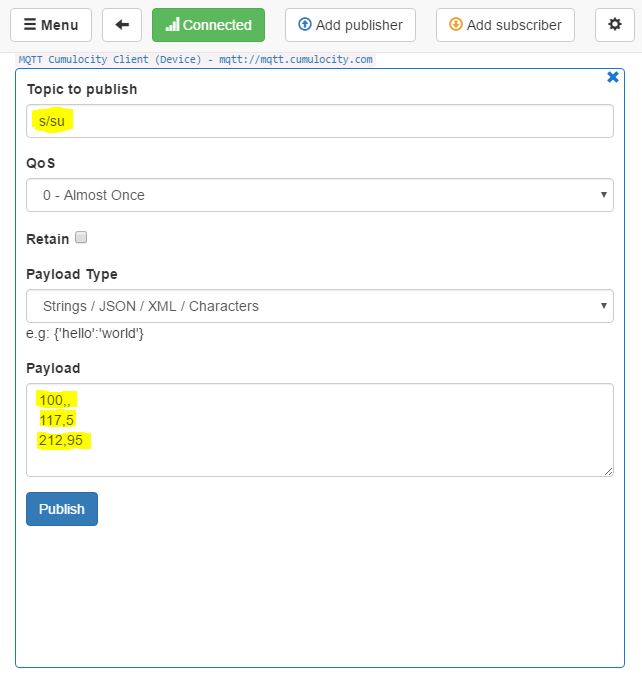This screenshot has height=685, width=642.
Task: Click inside the Payload text area
Action: pos(320,430)
